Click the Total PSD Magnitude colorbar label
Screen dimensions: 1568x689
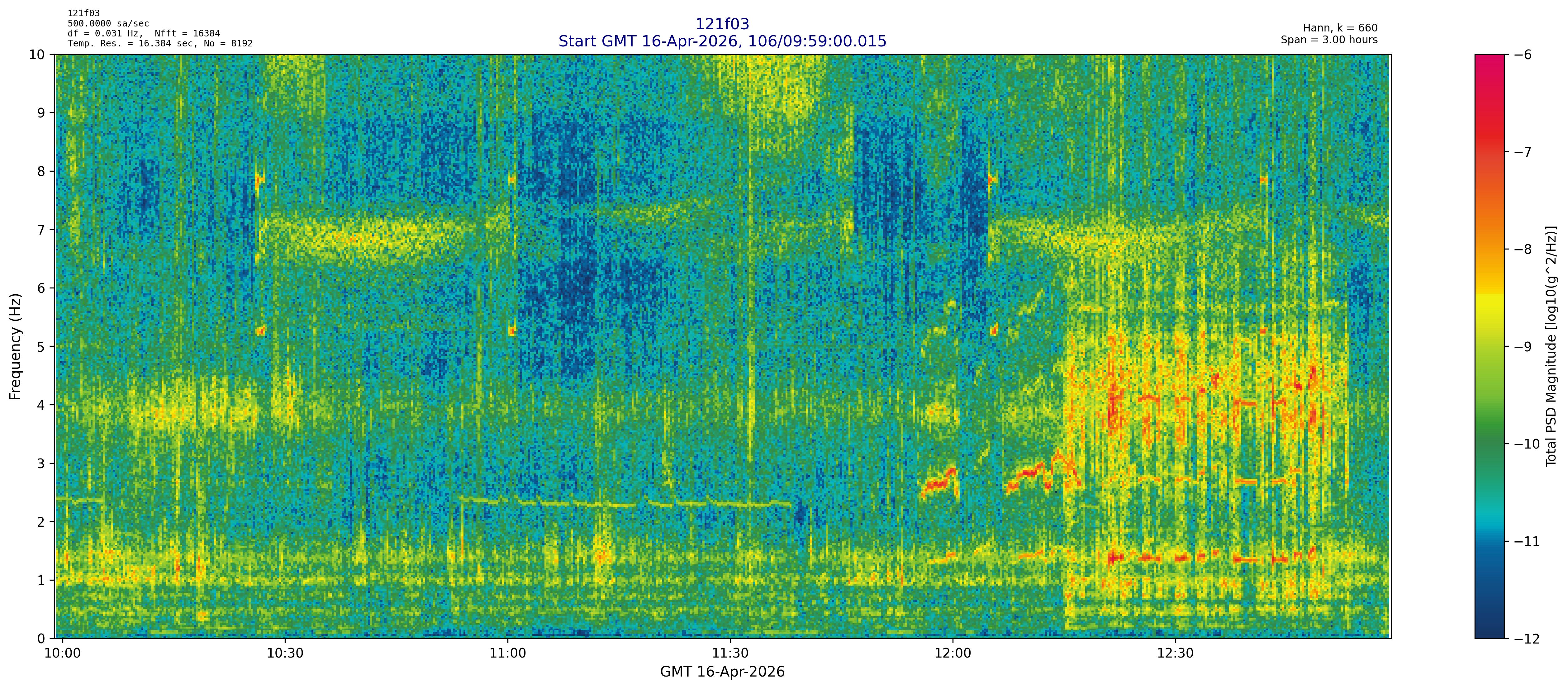pos(1551,346)
